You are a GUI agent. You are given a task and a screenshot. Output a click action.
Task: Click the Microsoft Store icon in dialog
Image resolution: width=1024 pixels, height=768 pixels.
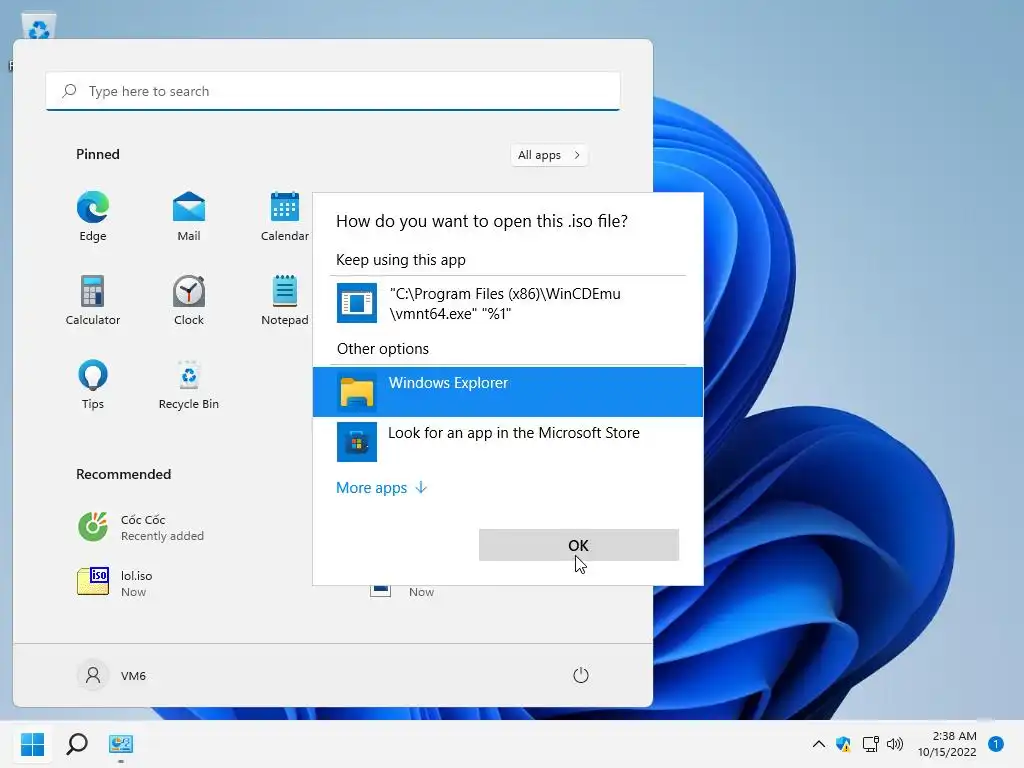[357, 441]
